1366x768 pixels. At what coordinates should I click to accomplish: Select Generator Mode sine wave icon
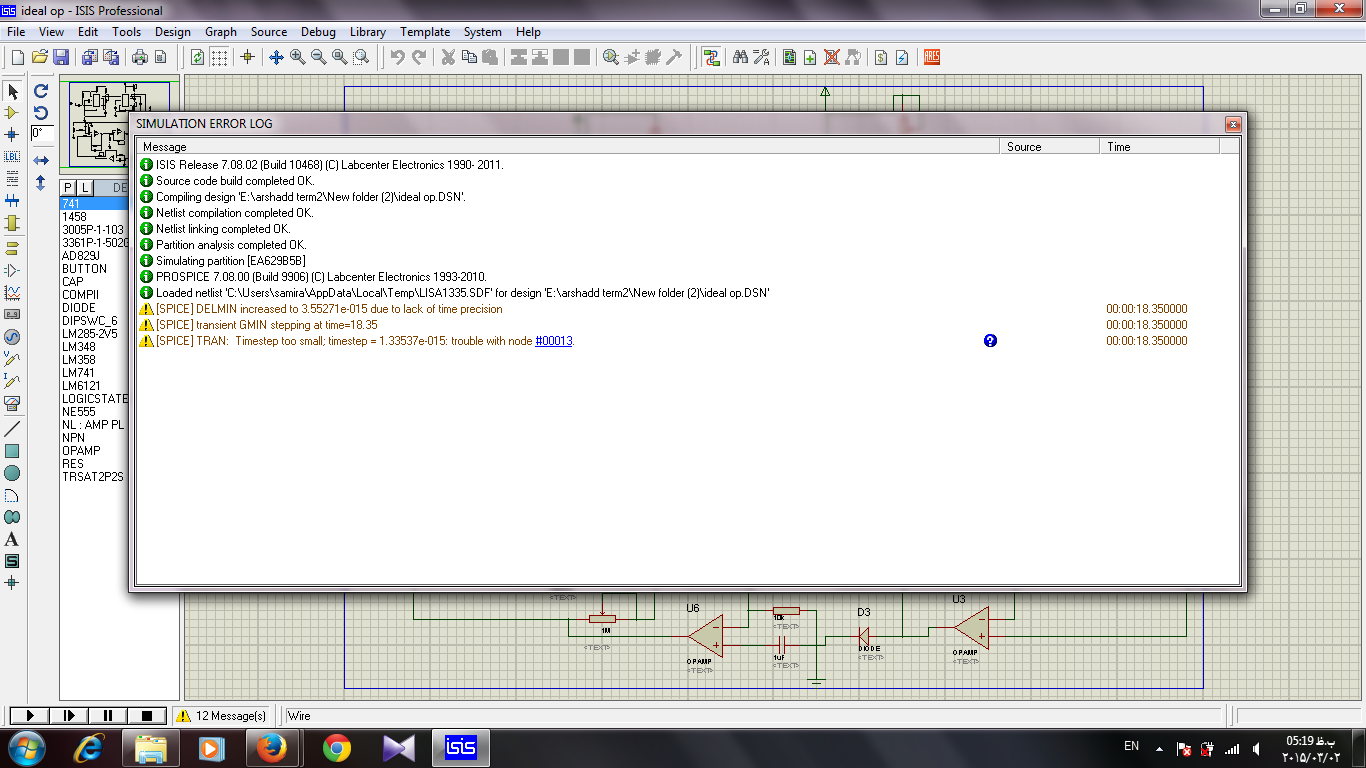13,337
